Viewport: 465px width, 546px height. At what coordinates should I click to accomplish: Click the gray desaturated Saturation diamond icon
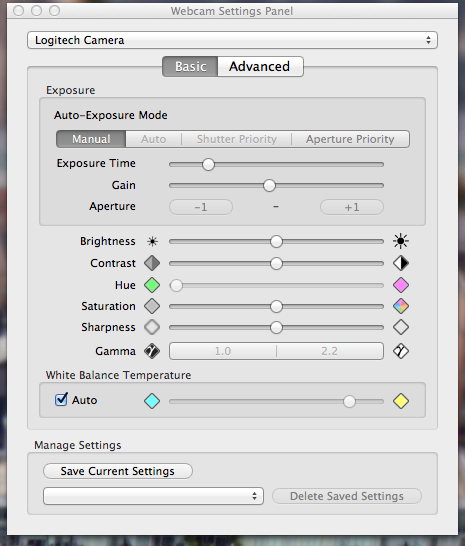[x=152, y=306]
